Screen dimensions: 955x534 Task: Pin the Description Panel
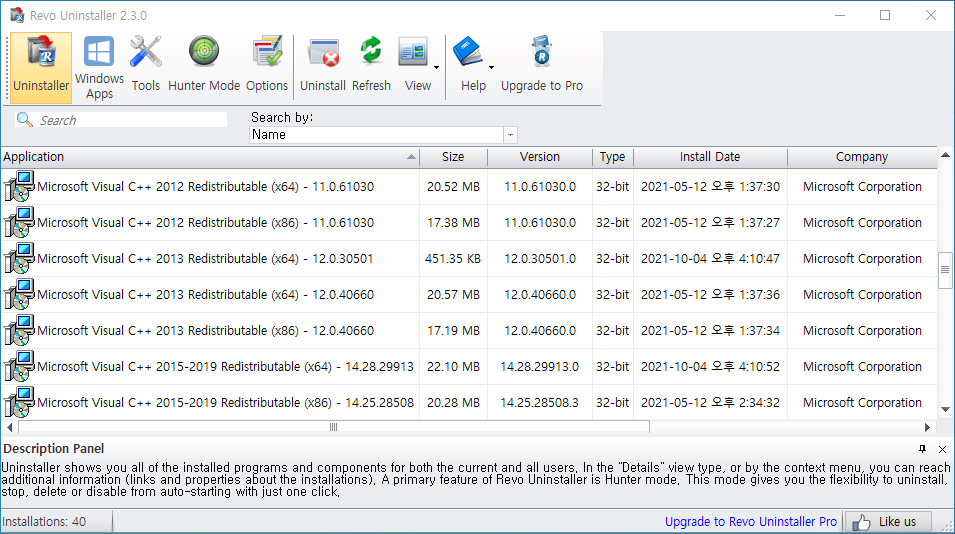(922, 449)
